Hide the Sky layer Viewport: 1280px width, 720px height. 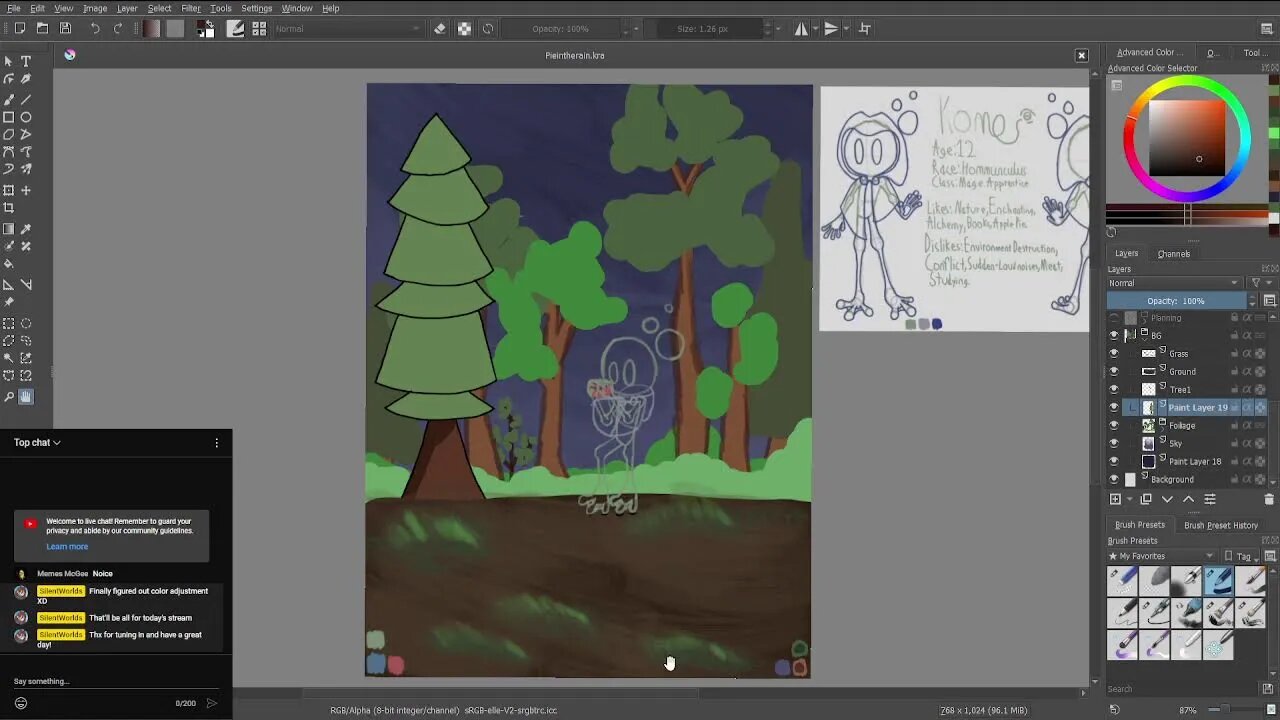[1114, 443]
